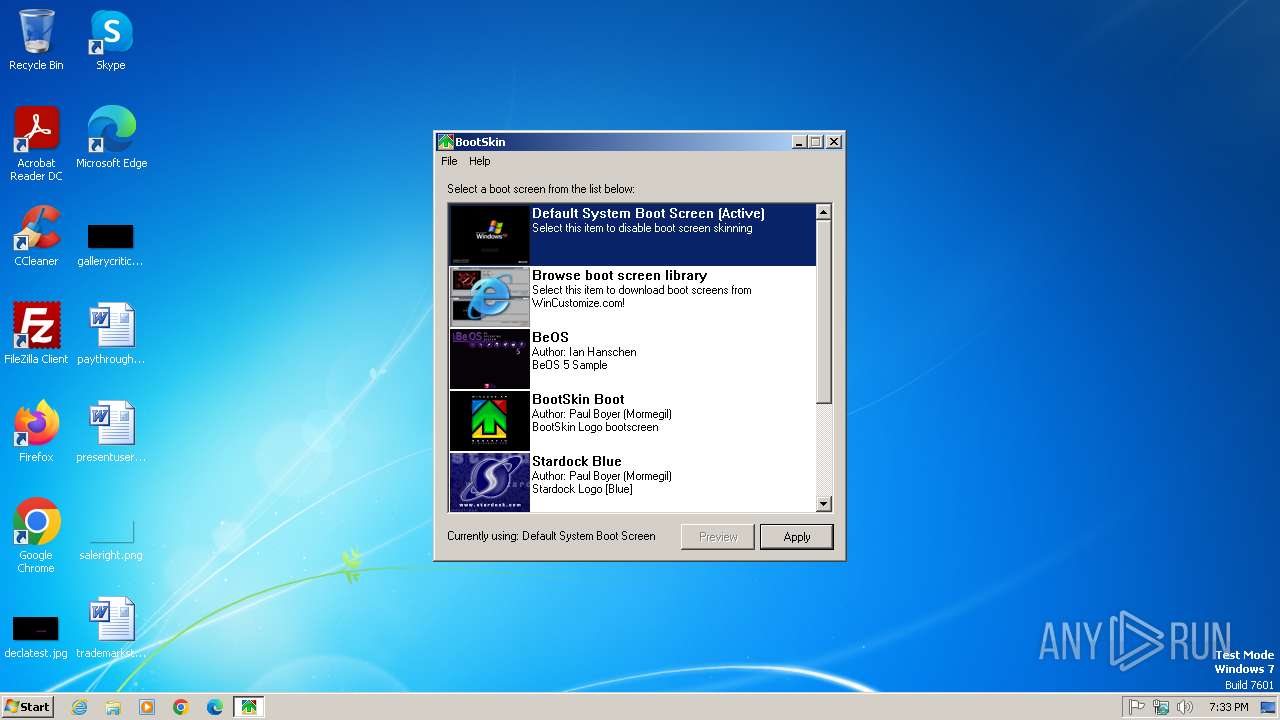Select the paythrough Word document icon
Screen dimensions: 1280x720
coord(111,334)
